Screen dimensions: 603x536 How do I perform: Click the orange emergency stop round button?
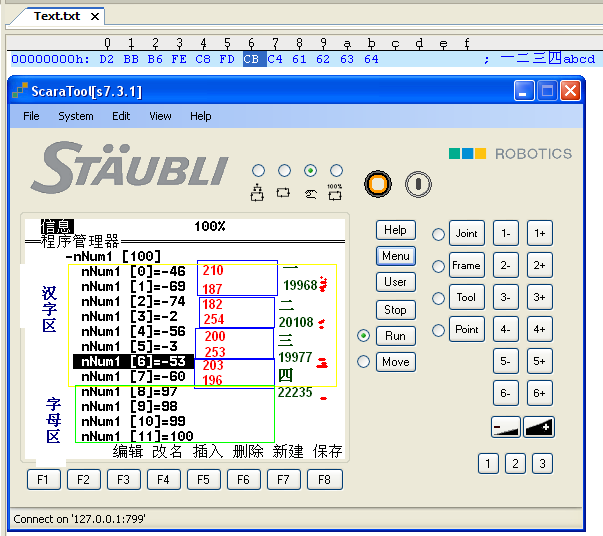[x=378, y=184]
